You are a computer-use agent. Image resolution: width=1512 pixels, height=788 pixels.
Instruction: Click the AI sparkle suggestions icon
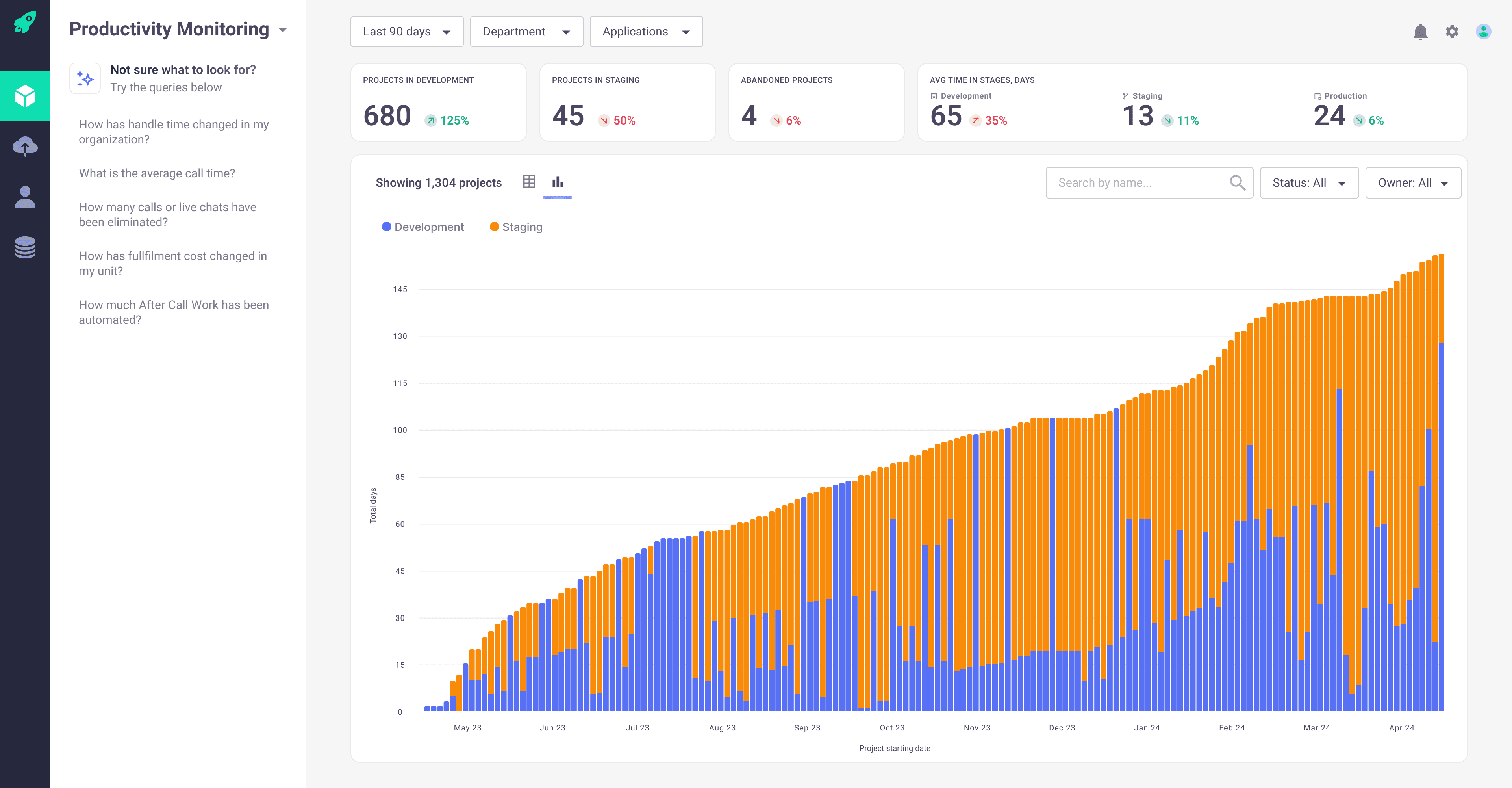point(85,78)
